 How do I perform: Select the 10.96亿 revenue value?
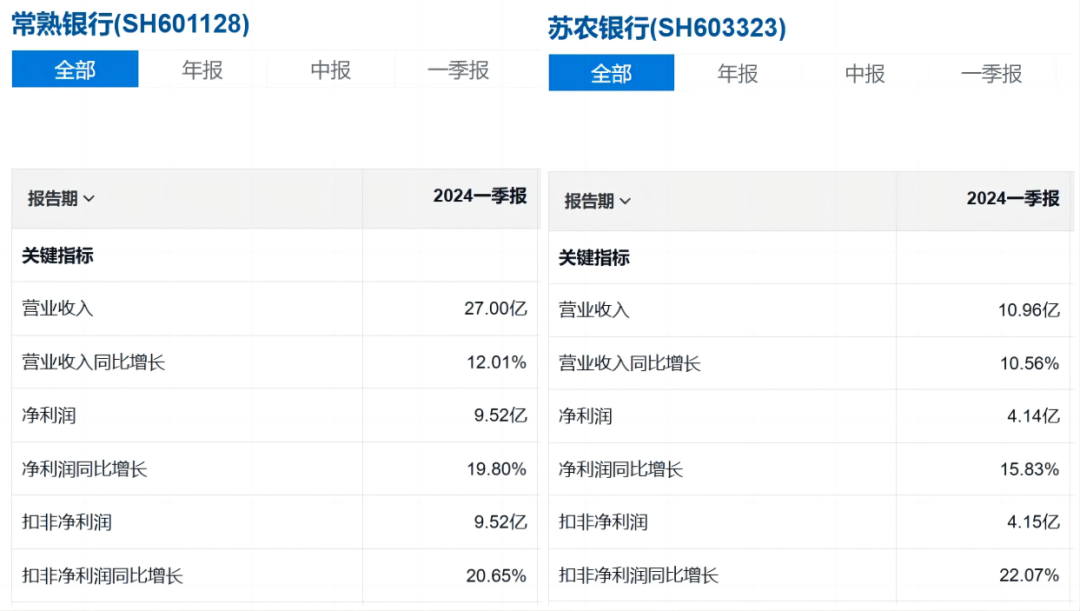(1029, 310)
